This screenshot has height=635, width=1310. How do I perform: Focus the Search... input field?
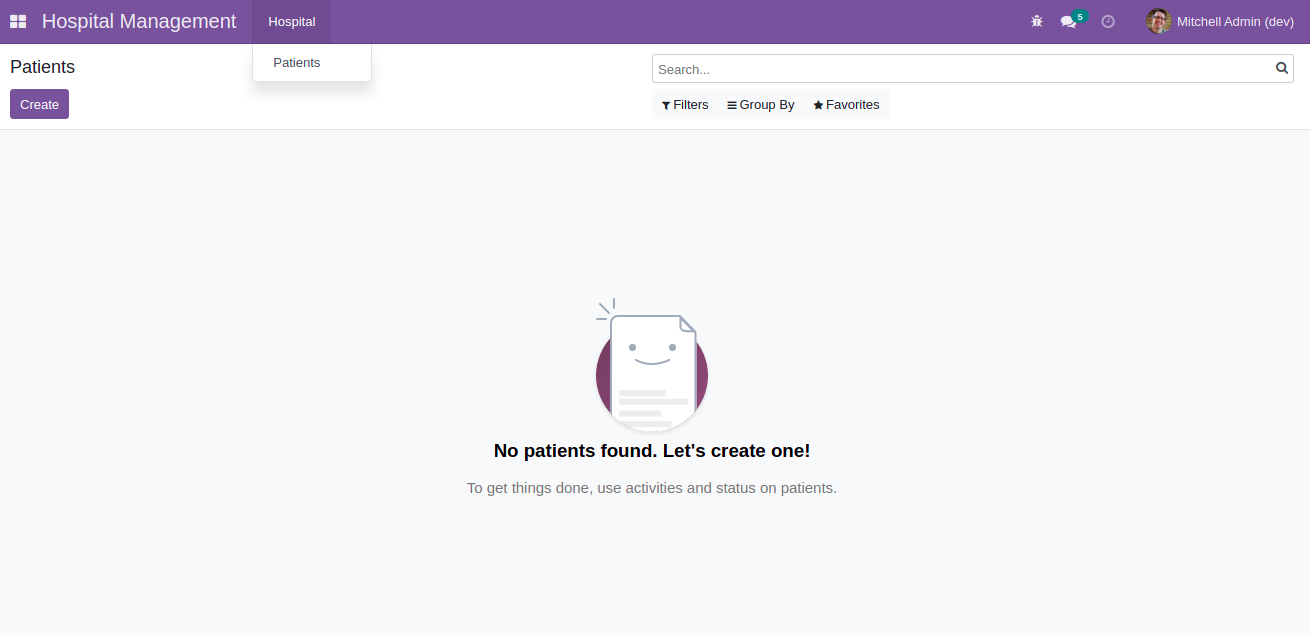(964, 69)
